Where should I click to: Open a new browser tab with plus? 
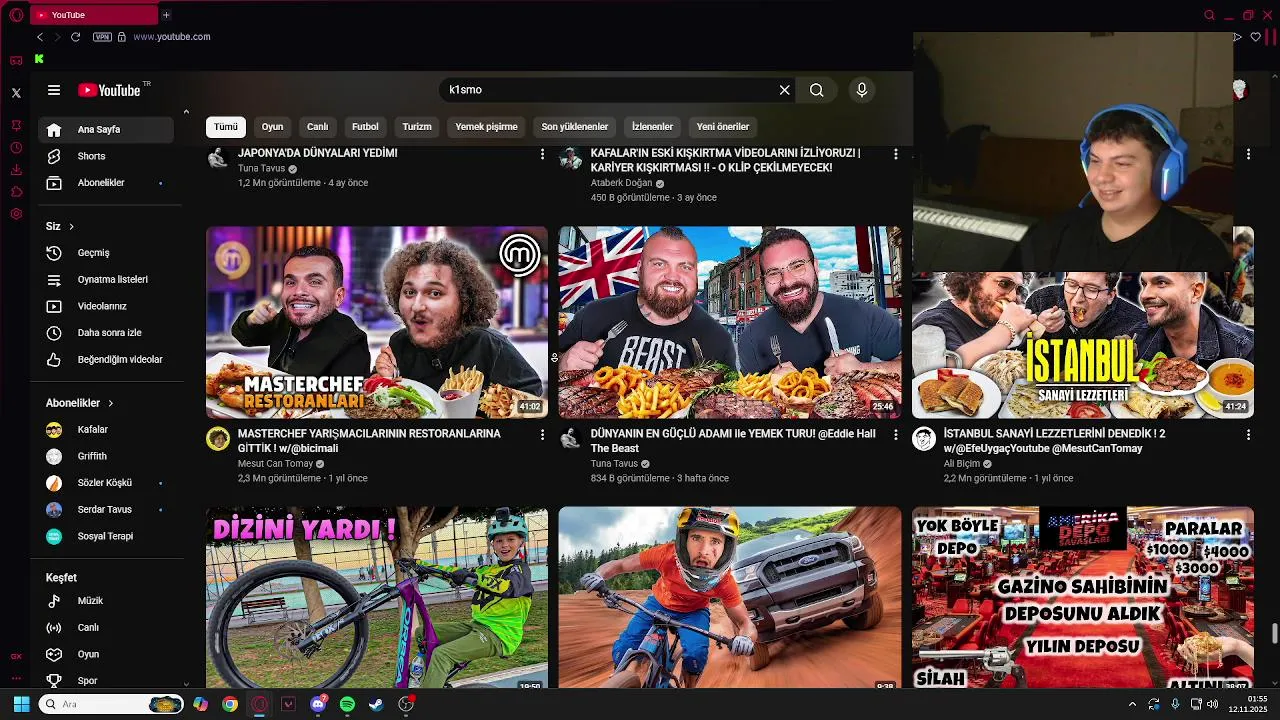[x=166, y=15]
